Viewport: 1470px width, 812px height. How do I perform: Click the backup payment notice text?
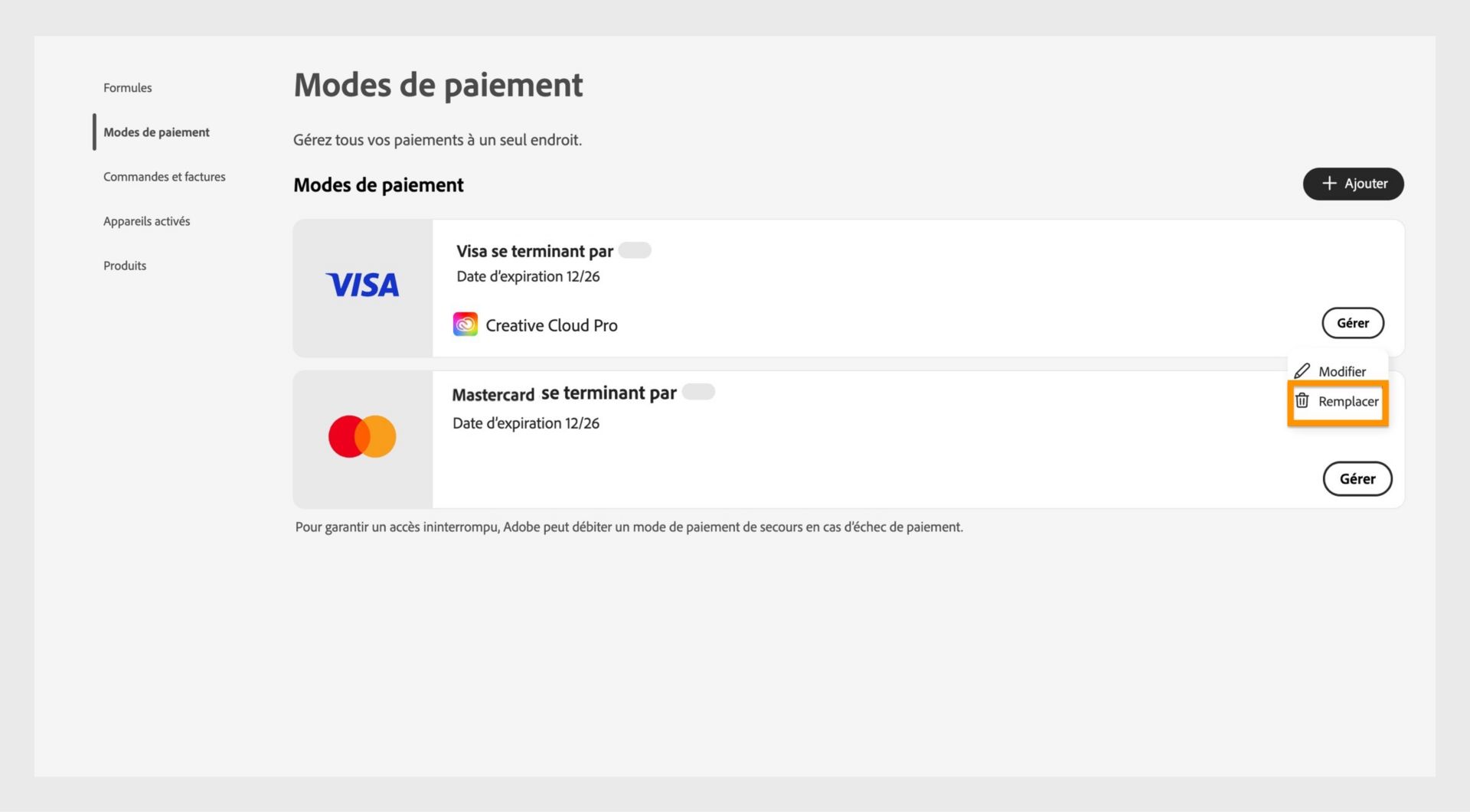click(629, 527)
